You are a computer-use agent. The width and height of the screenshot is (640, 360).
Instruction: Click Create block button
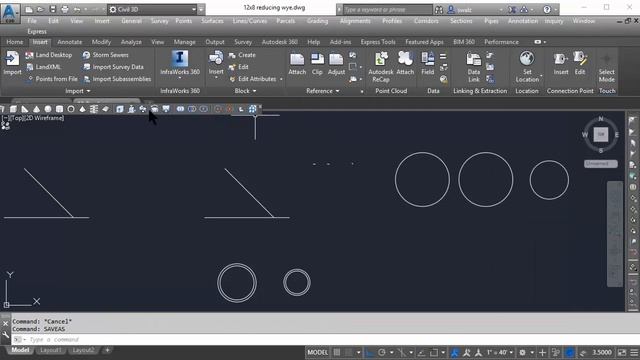click(x=242, y=55)
